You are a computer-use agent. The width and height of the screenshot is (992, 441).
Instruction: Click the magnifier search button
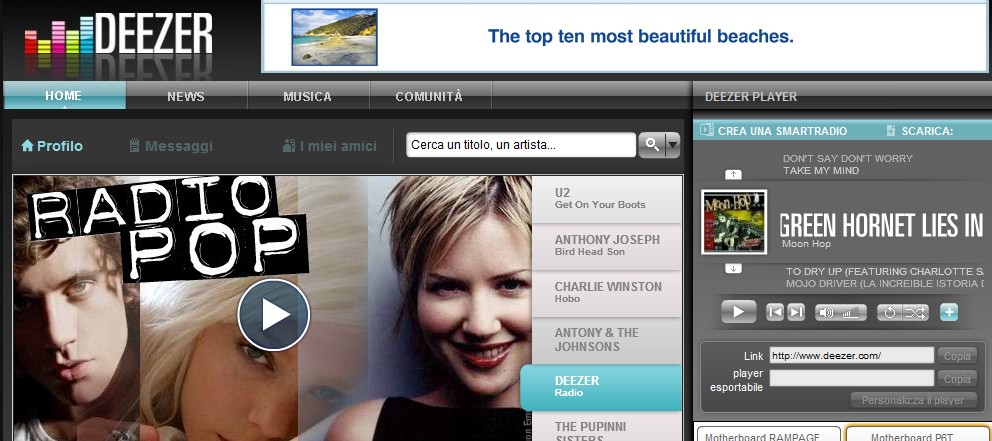[x=652, y=145]
